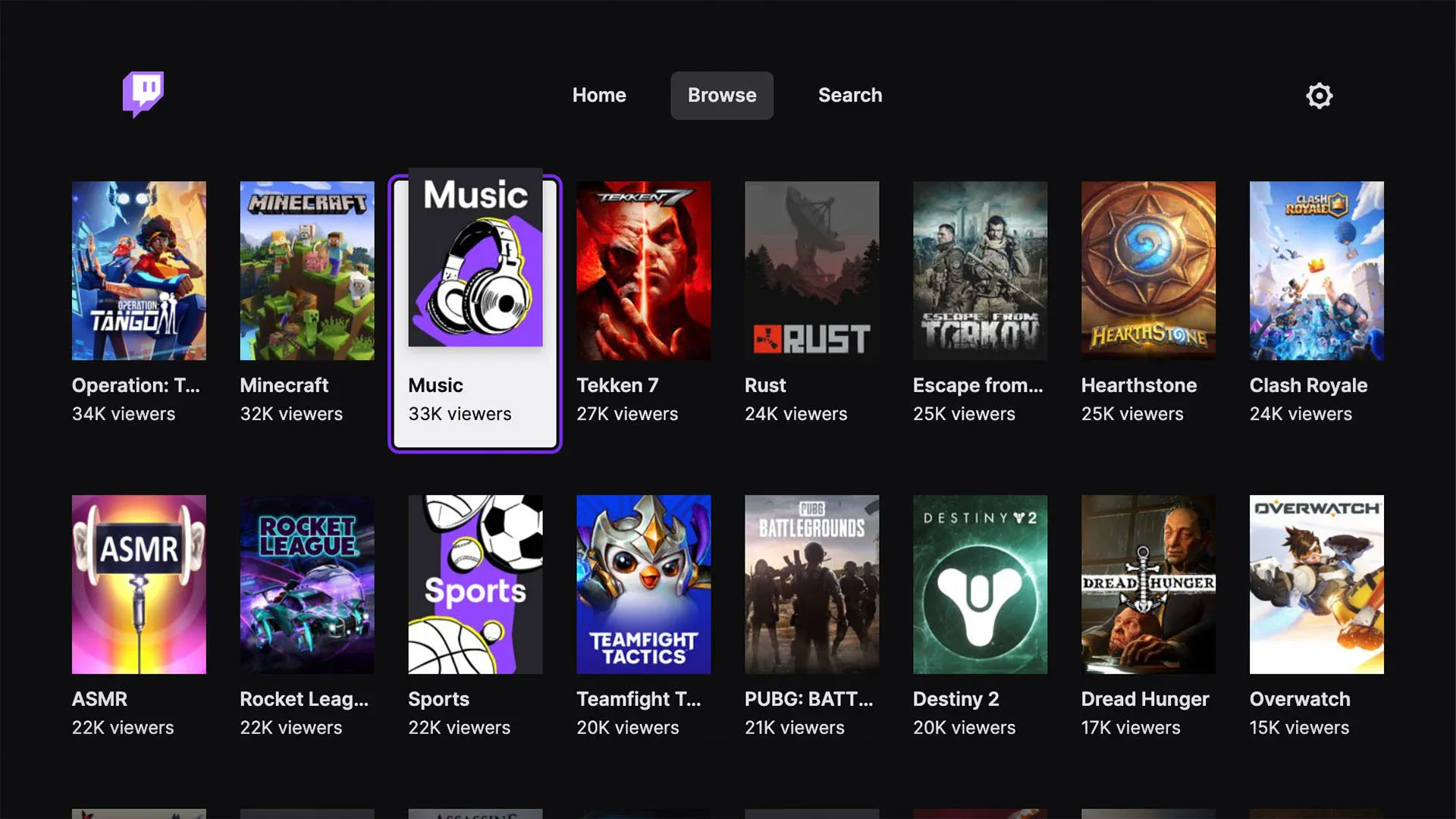Open the Minecraft category
The width and height of the screenshot is (1456, 819).
[306, 270]
